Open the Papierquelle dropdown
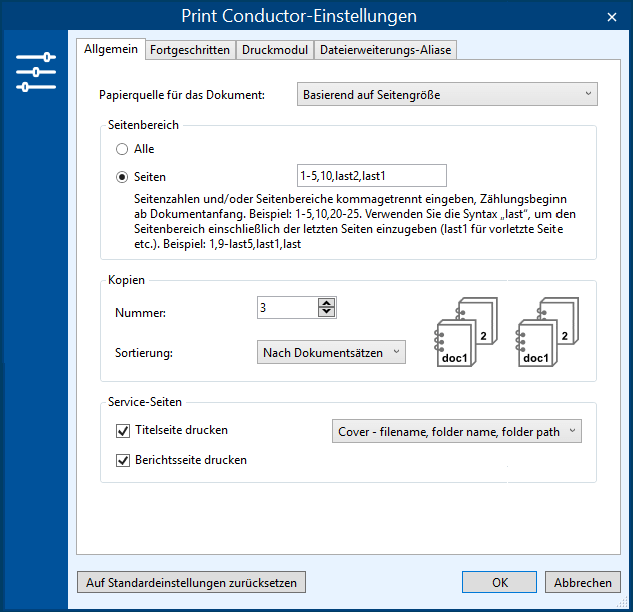 [x=447, y=94]
